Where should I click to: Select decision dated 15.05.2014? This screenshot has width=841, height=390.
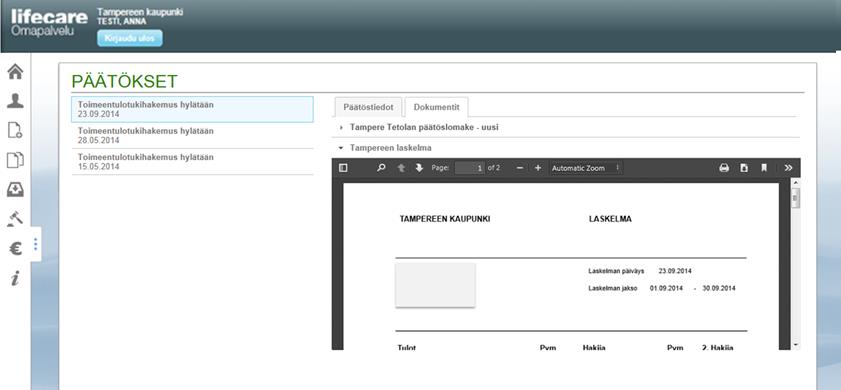(192, 162)
